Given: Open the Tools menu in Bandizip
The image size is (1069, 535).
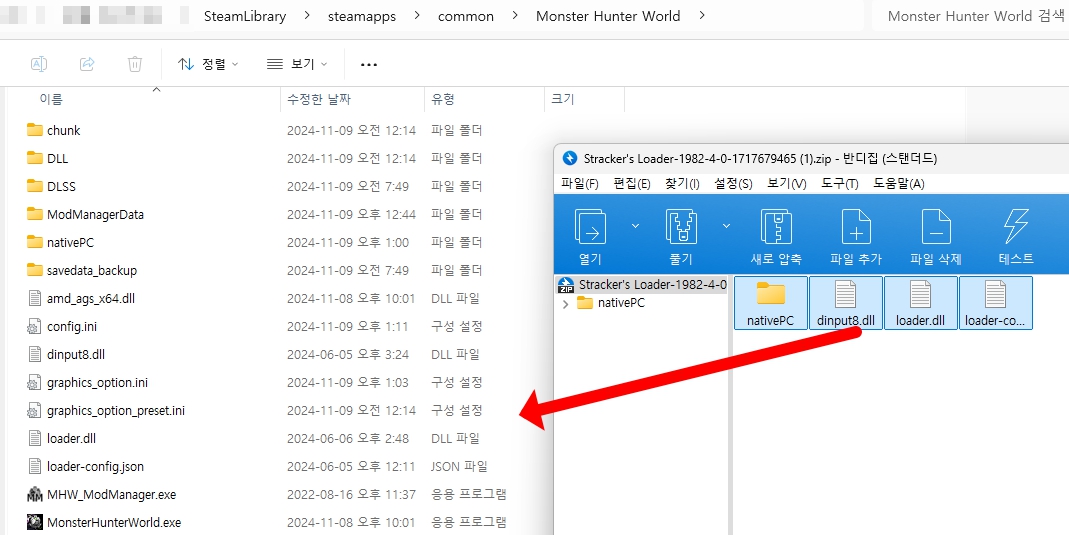Looking at the screenshot, I should click(838, 183).
